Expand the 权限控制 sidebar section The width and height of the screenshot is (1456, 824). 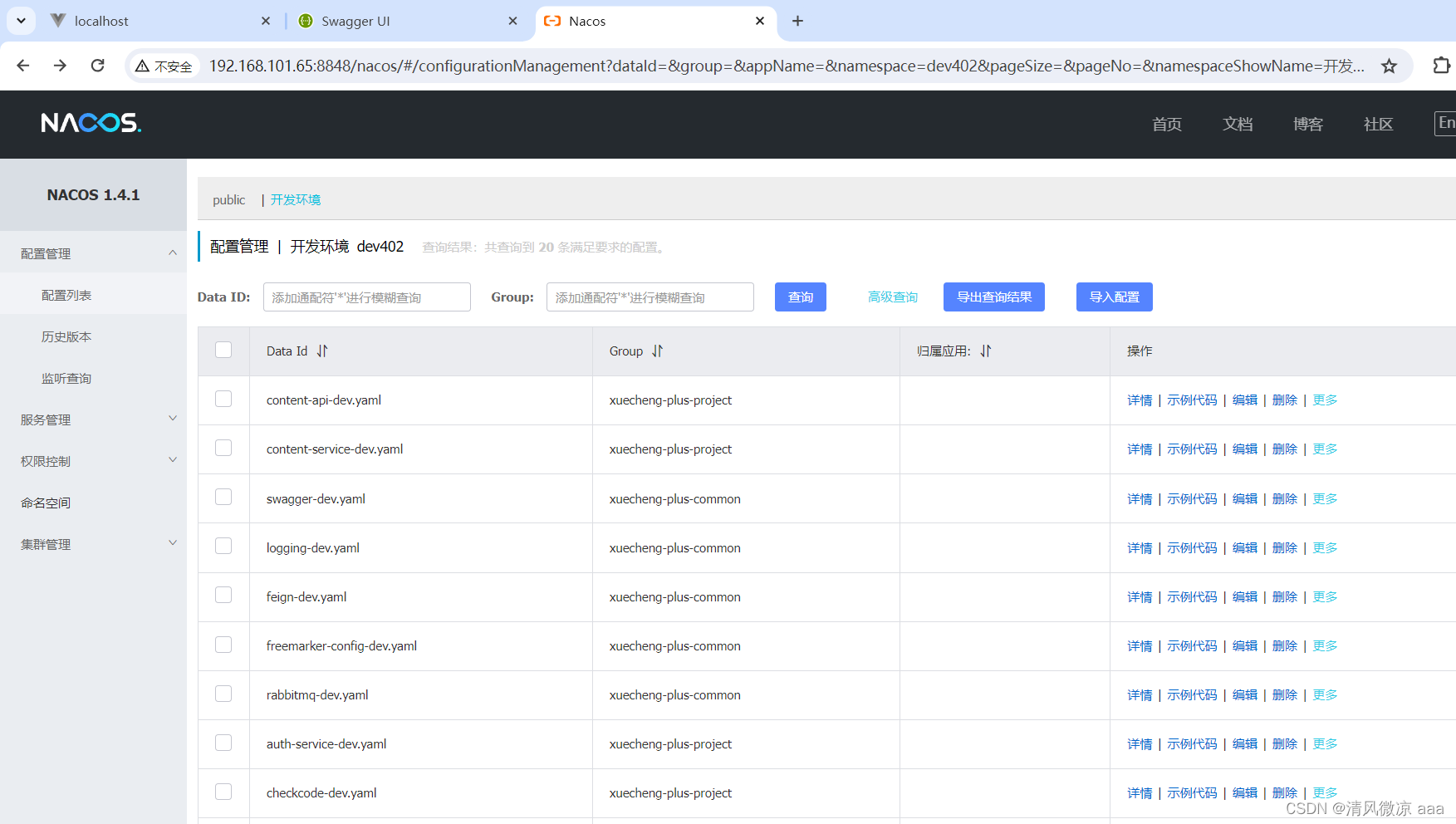pos(93,461)
